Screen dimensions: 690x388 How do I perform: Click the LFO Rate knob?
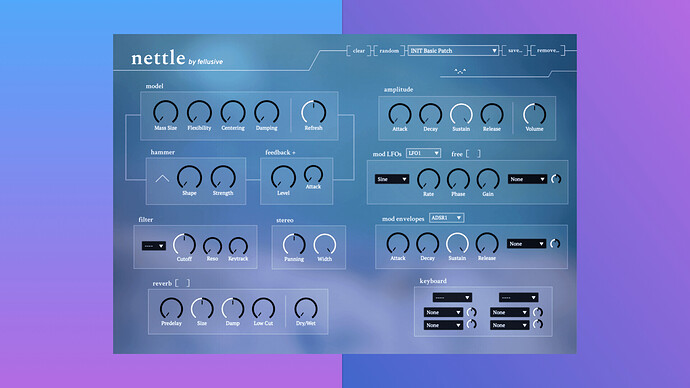click(428, 179)
